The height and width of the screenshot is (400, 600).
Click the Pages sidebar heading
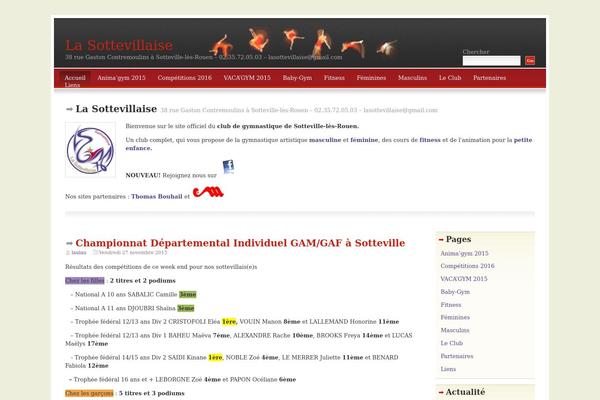[458, 239]
